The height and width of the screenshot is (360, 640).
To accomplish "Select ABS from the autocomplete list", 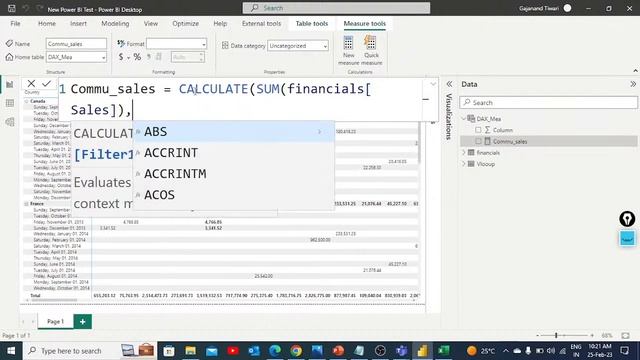I will (233, 131).
